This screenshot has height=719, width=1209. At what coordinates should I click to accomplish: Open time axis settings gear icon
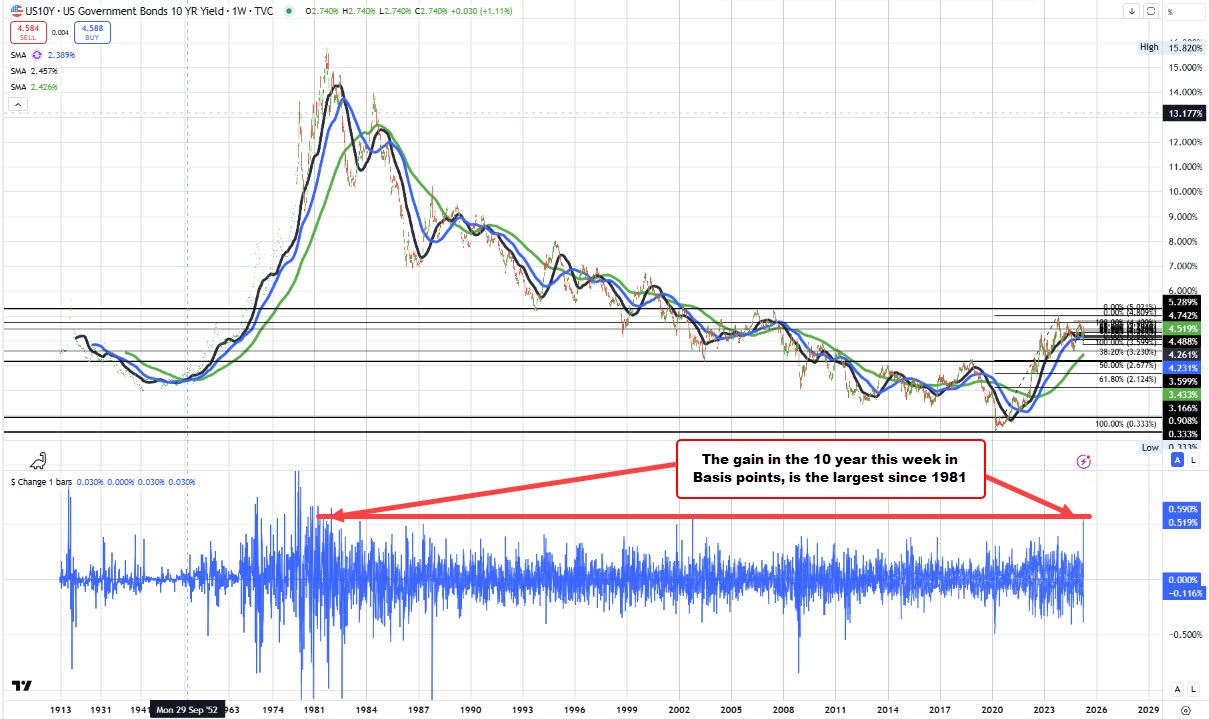pos(1186,709)
